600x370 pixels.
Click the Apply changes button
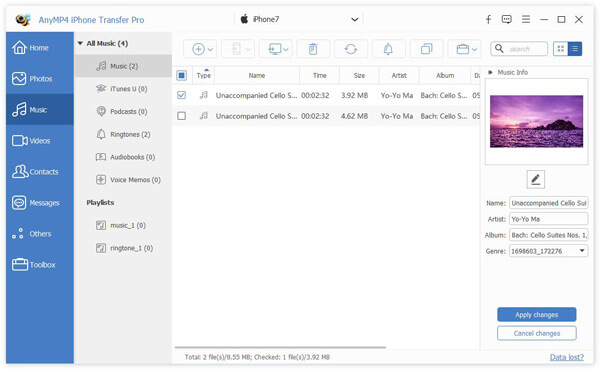(536, 315)
